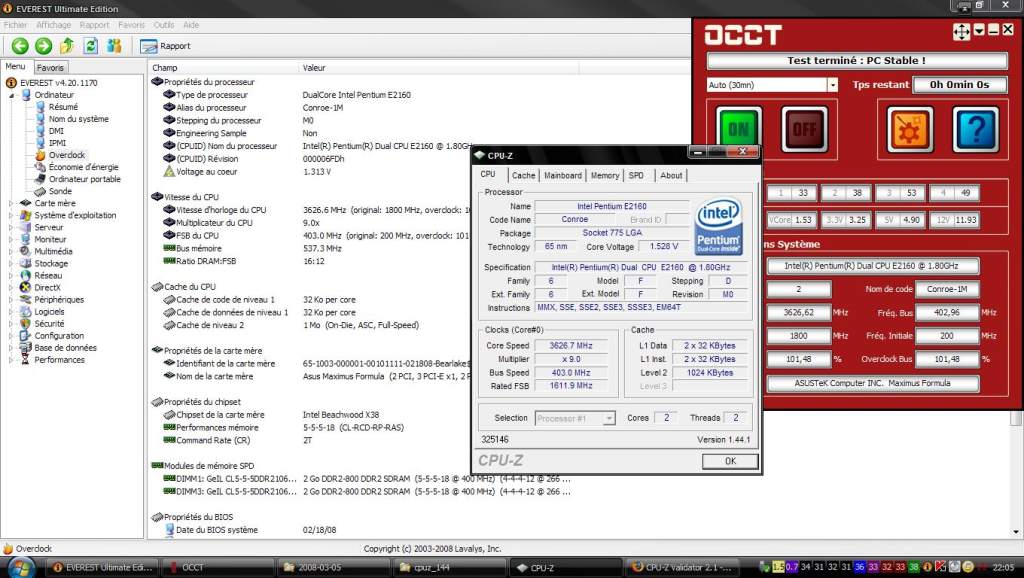1024x578 pixels.
Task: Start the OCCT test with ON
Action: (x=739, y=129)
